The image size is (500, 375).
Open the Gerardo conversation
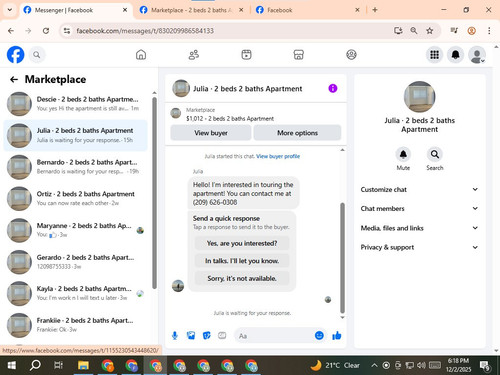75,262
